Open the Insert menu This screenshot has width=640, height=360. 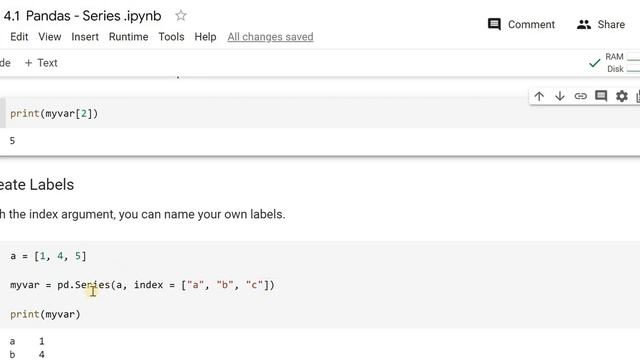pyautogui.click(x=85, y=37)
